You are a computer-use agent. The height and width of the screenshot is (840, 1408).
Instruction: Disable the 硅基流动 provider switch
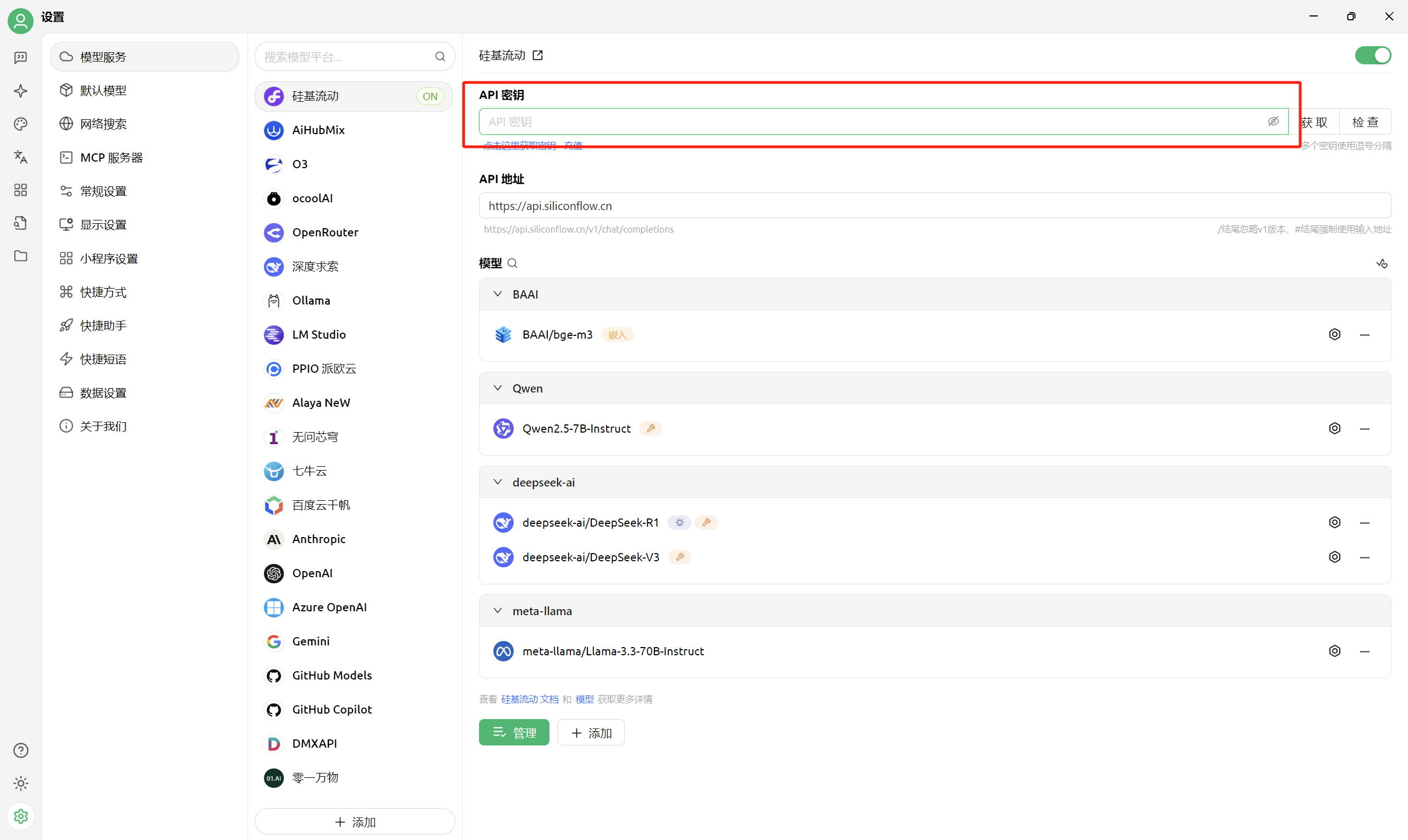point(1372,56)
